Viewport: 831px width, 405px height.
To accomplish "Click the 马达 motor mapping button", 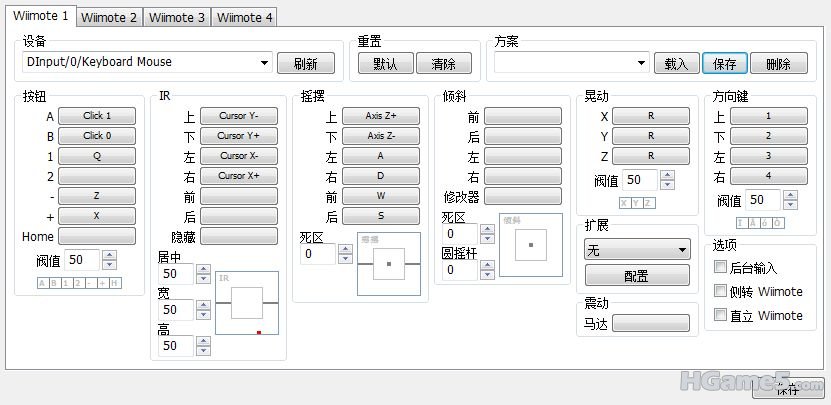I will (x=651, y=323).
